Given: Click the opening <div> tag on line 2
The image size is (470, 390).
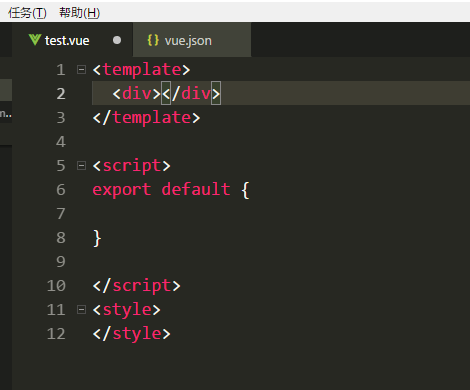Looking at the screenshot, I should coord(137,93).
